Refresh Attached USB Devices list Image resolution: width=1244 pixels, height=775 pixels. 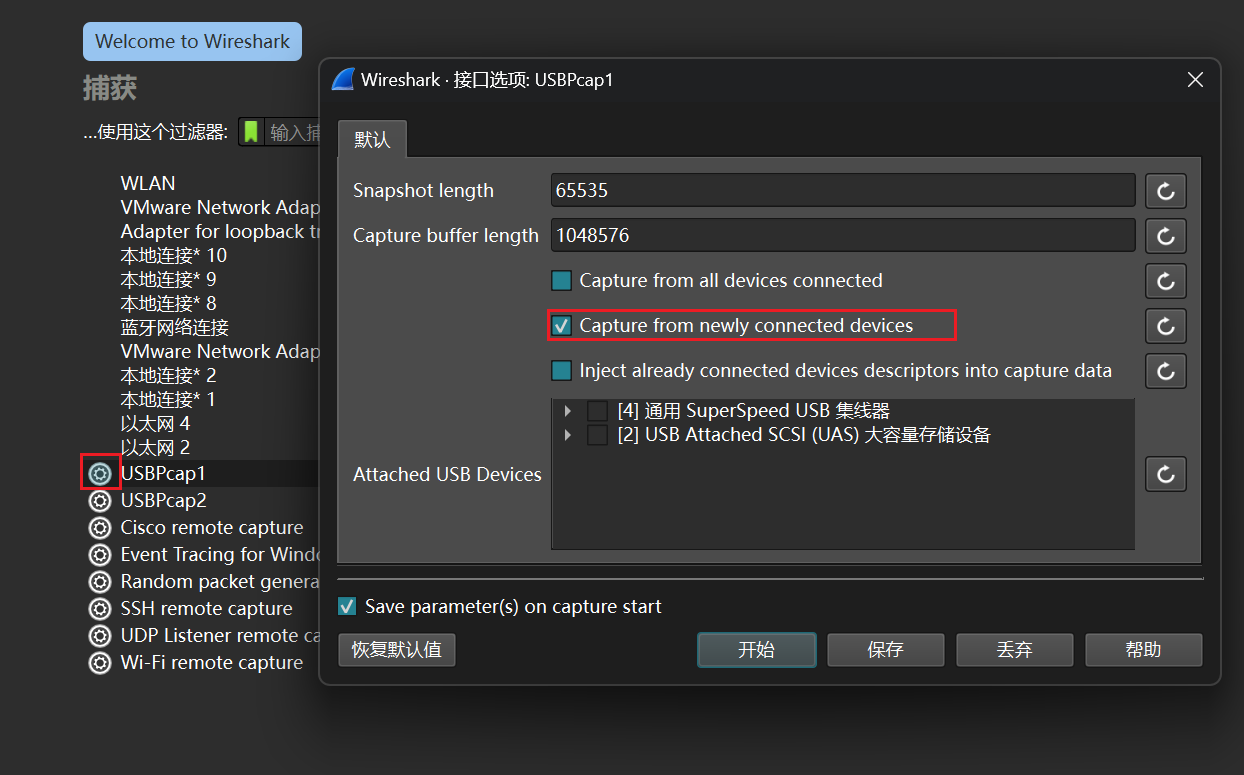point(1166,474)
